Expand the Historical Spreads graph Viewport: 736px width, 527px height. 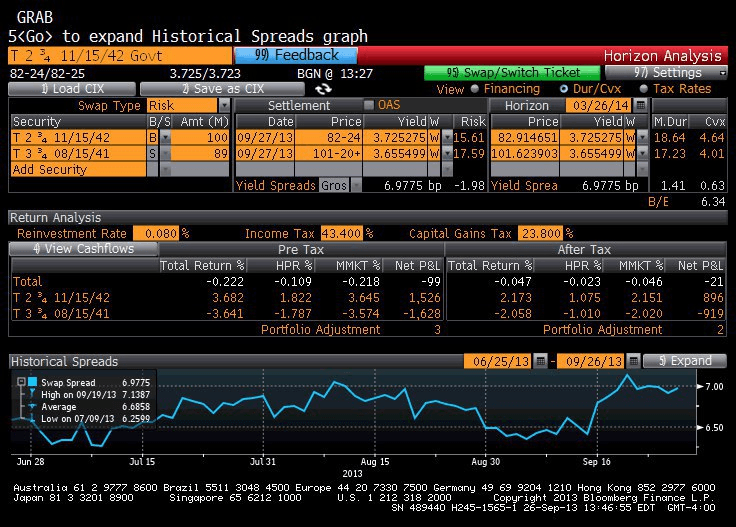tap(684, 361)
